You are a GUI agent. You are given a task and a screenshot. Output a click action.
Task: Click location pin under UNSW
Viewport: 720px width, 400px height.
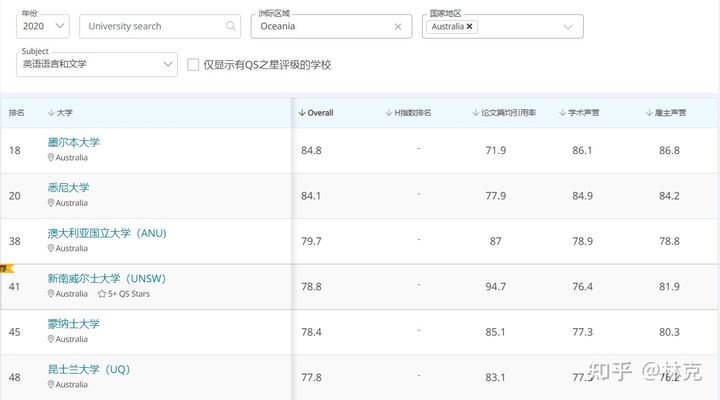point(51,294)
